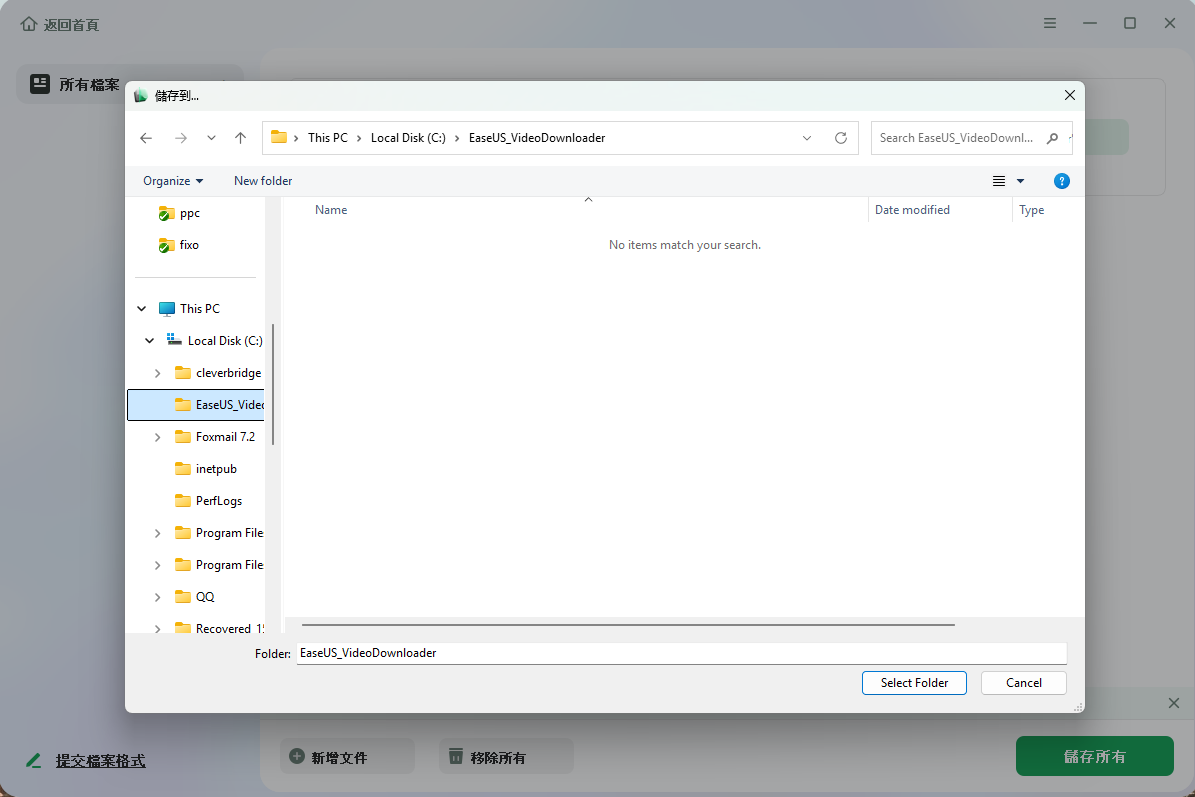Click the Refresh icon in the address bar
This screenshot has width=1195, height=797.
(841, 138)
